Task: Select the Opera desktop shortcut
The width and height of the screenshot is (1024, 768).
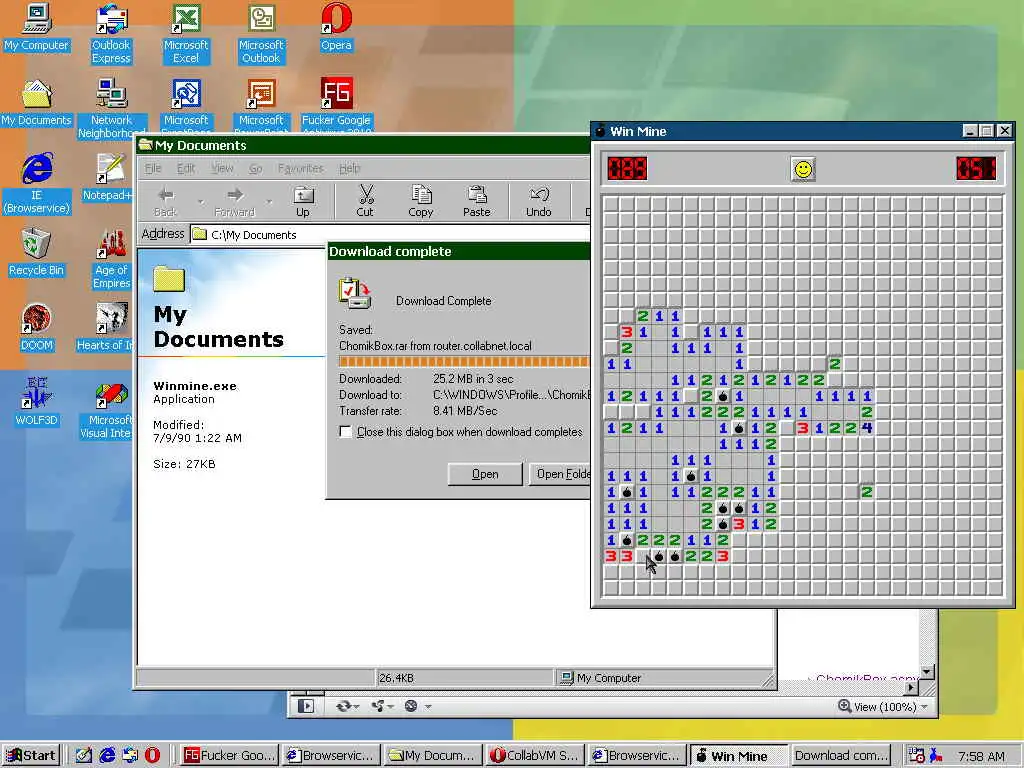Action: [x=336, y=27]
